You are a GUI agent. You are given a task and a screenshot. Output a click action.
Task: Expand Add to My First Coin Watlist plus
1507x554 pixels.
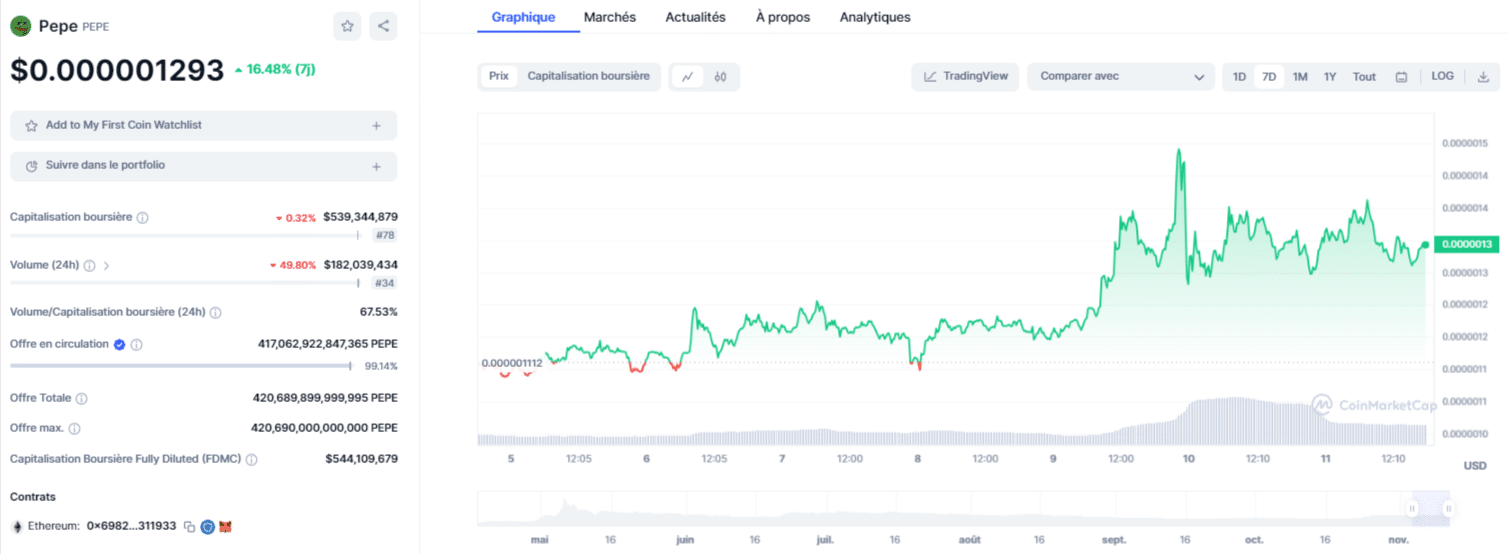pyautogui.click(x=376, y=126)
